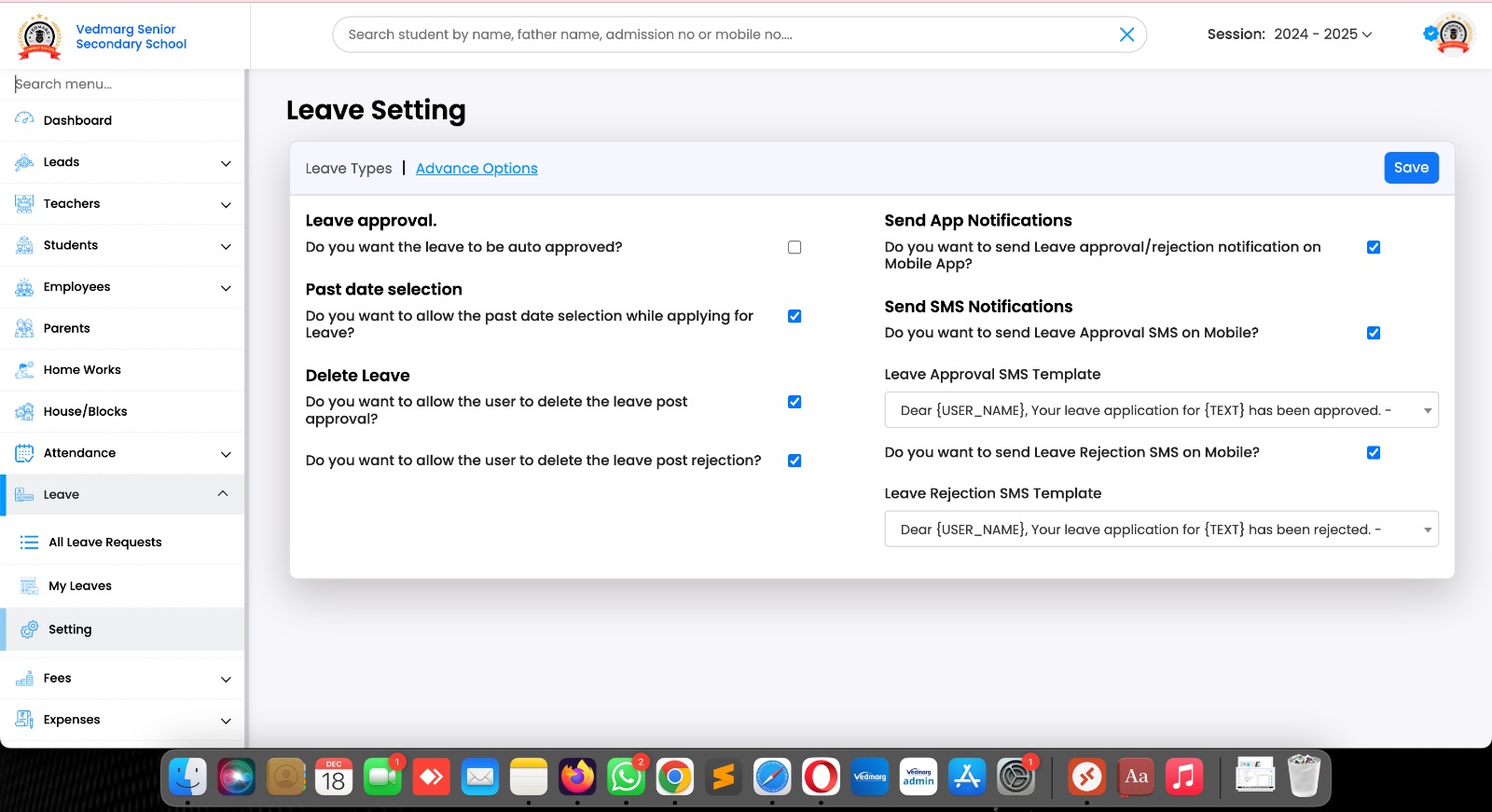This screenshot has height=812, width=1492.
Task: Click the All Leave Requests list icon
Action: pos(30,542)
